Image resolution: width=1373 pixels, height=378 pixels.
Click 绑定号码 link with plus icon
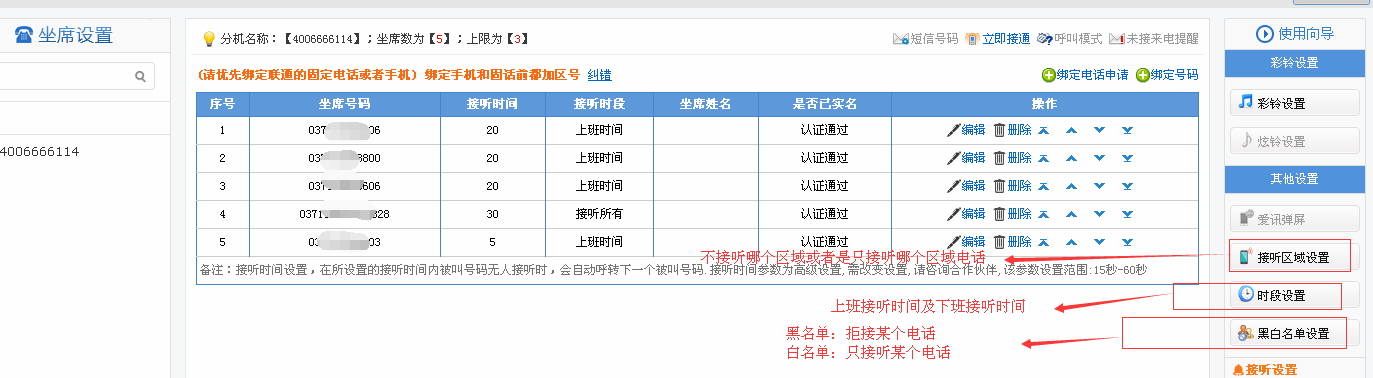click(x=1167, y=75)
